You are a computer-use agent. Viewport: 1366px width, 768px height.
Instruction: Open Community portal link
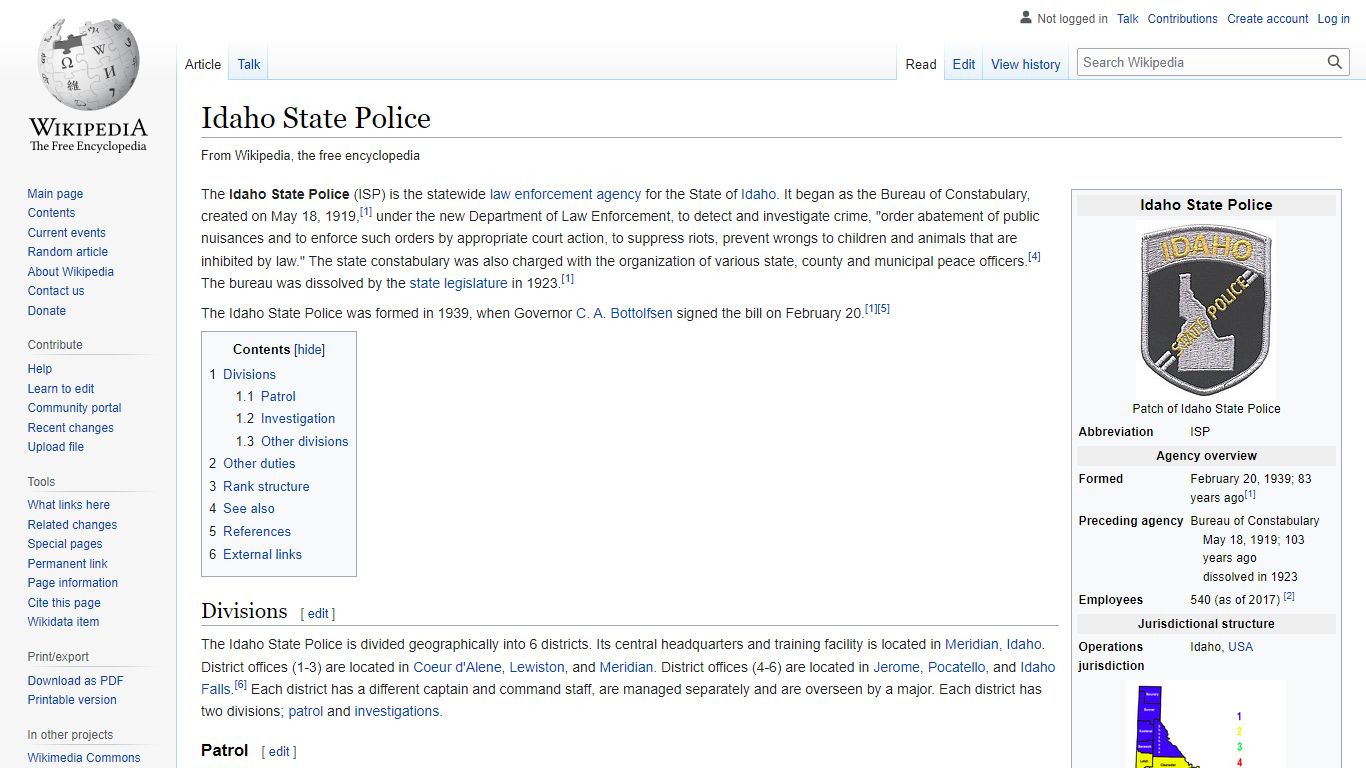74,408
